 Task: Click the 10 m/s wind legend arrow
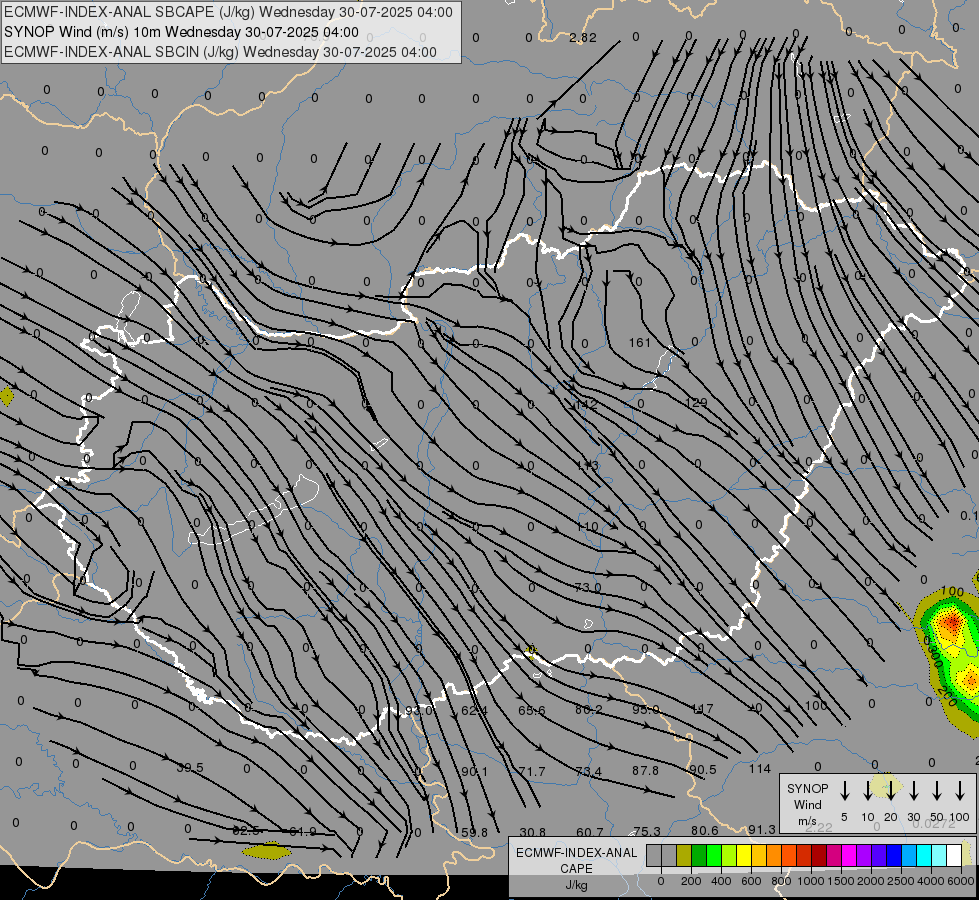coord(867,791)
